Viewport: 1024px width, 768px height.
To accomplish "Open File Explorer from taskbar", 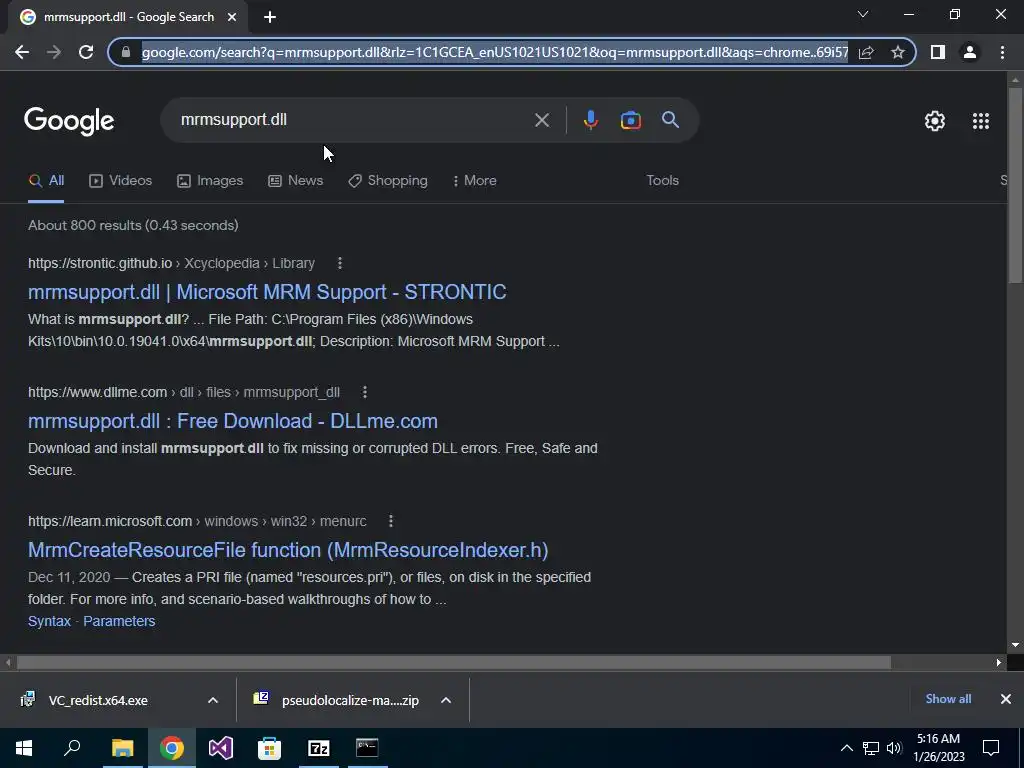I will coord(122,748).
